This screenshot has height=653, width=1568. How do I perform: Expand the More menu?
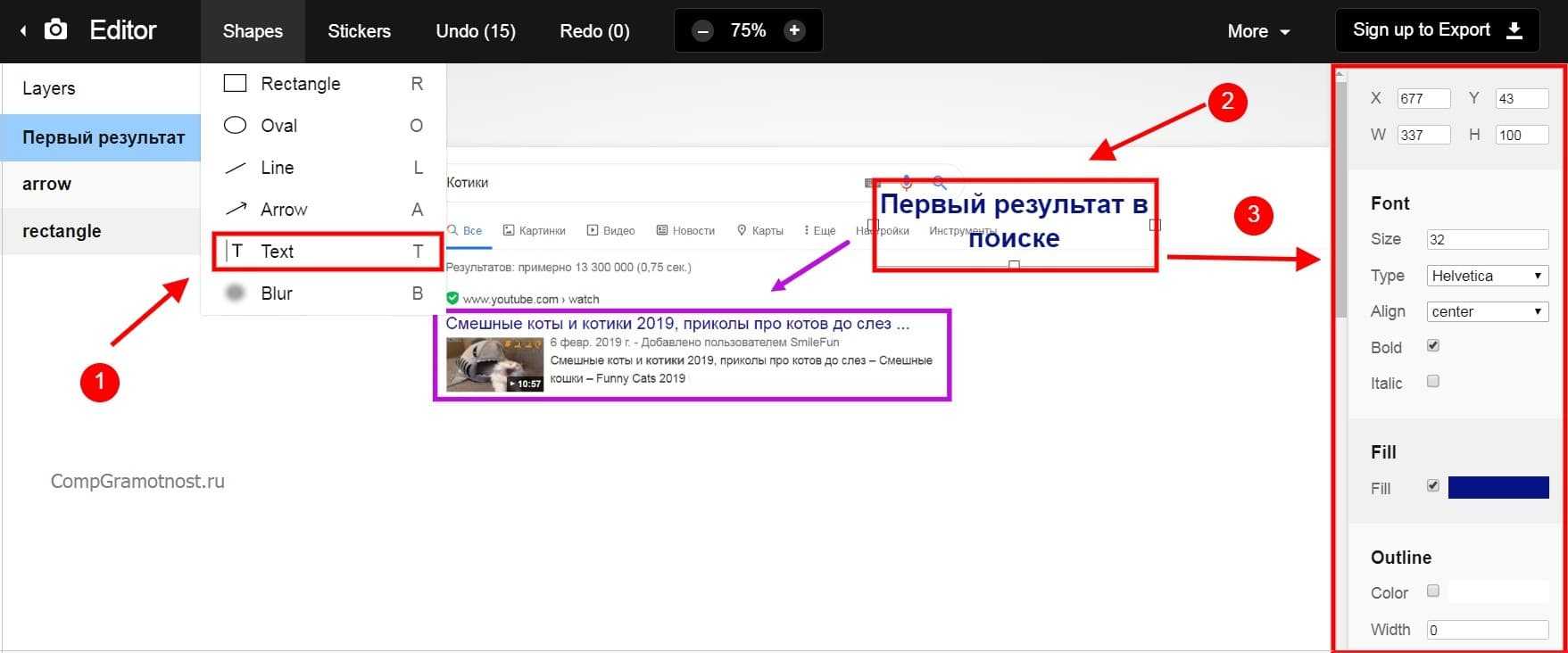pos(1258,31)
